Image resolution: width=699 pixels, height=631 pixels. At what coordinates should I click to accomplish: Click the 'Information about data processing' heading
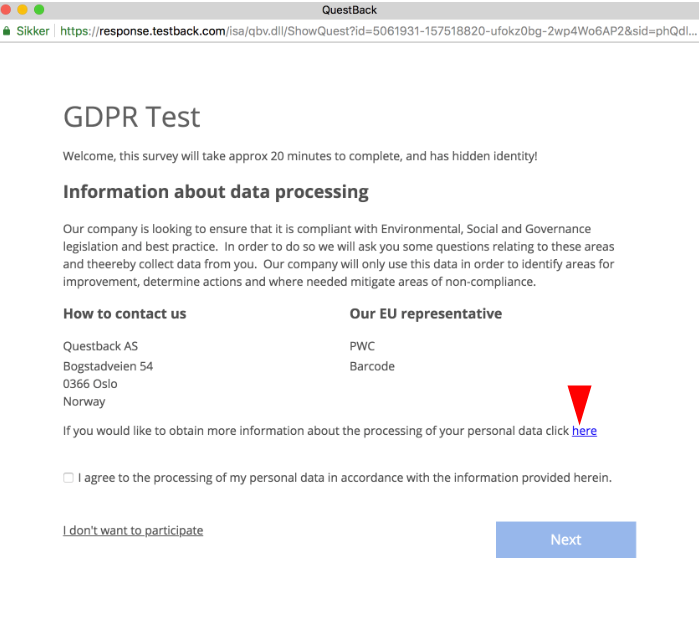pos(216,192)
